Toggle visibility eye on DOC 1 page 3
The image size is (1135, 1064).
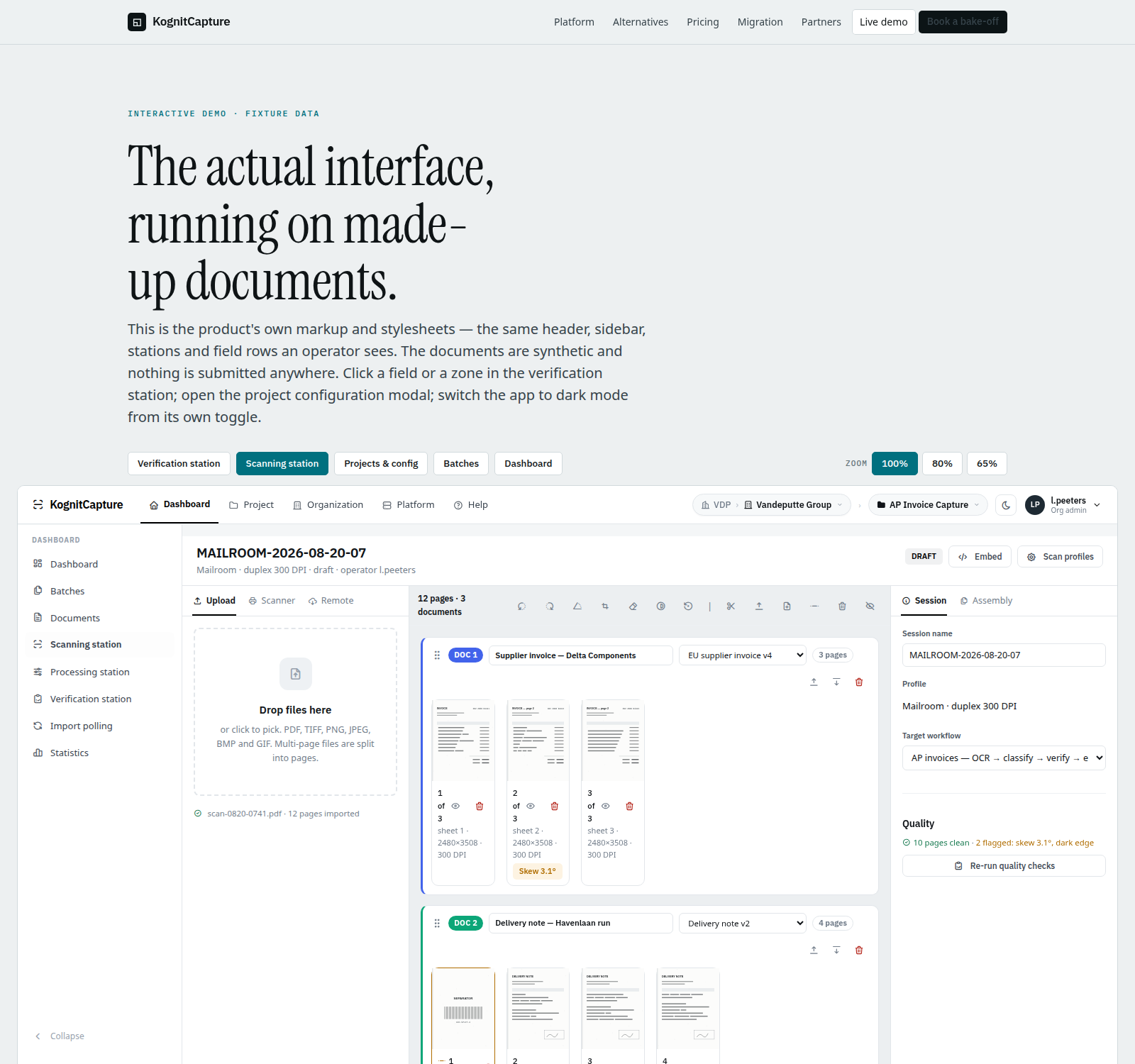click(x=605, y=807)
